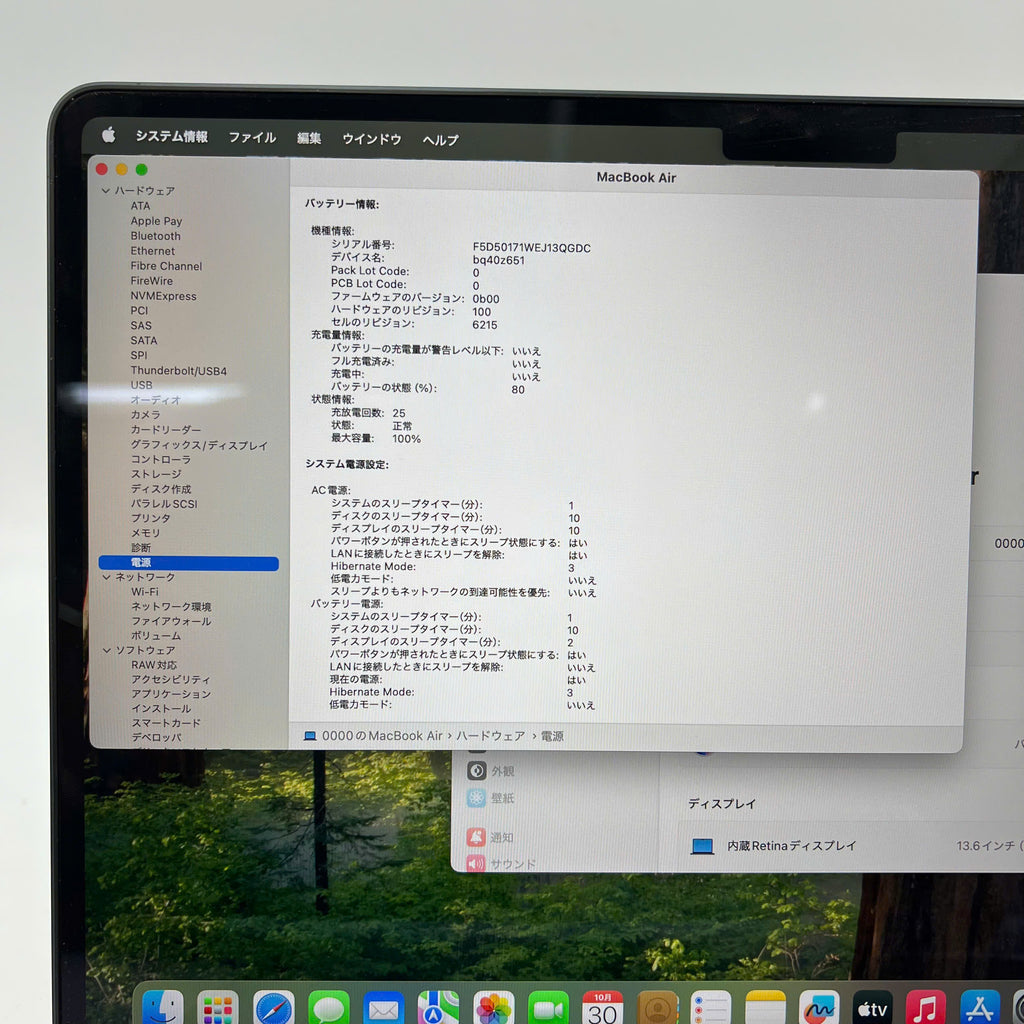Select Bluetooth in the hardware list
Screen dimensions: 1024x1024
coord(155,236)
